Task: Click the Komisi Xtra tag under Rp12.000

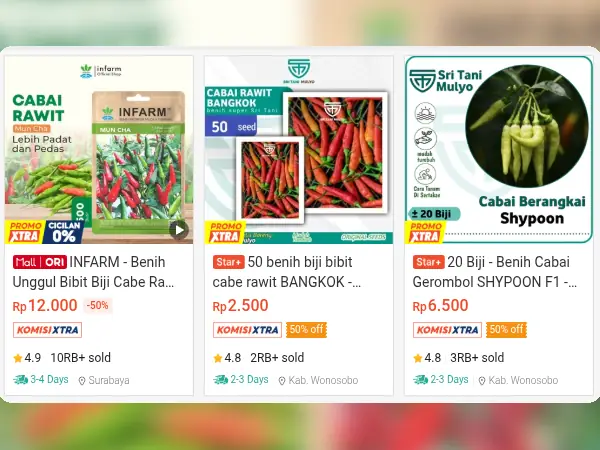Action: (x=47, y=330)
